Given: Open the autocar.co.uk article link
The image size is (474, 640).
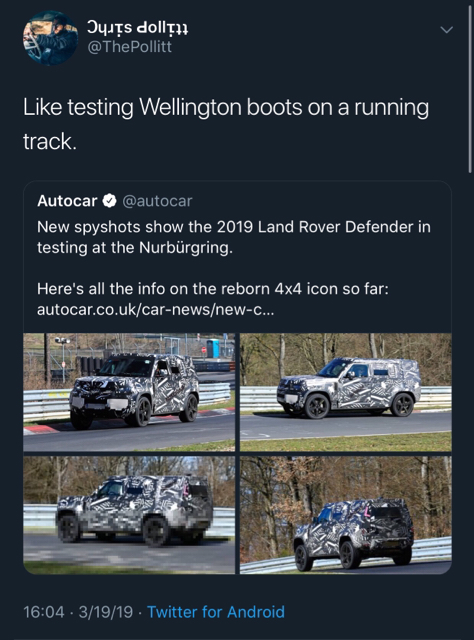Looking at the screenshot, I should 156,310.
